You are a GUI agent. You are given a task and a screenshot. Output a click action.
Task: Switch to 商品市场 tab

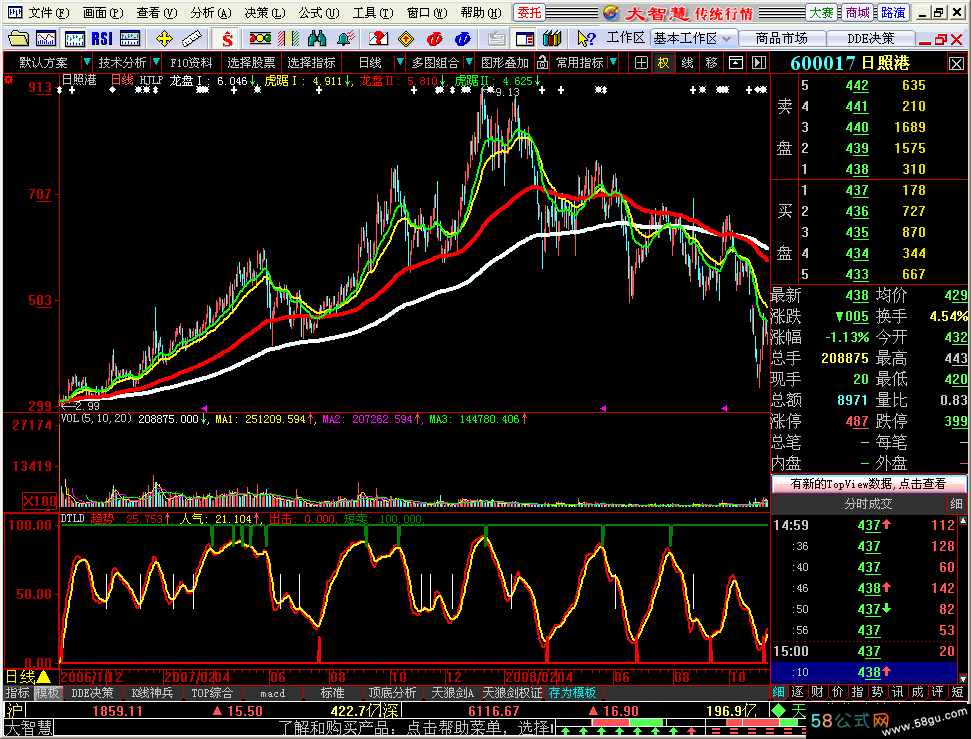(x=782, y=38)
